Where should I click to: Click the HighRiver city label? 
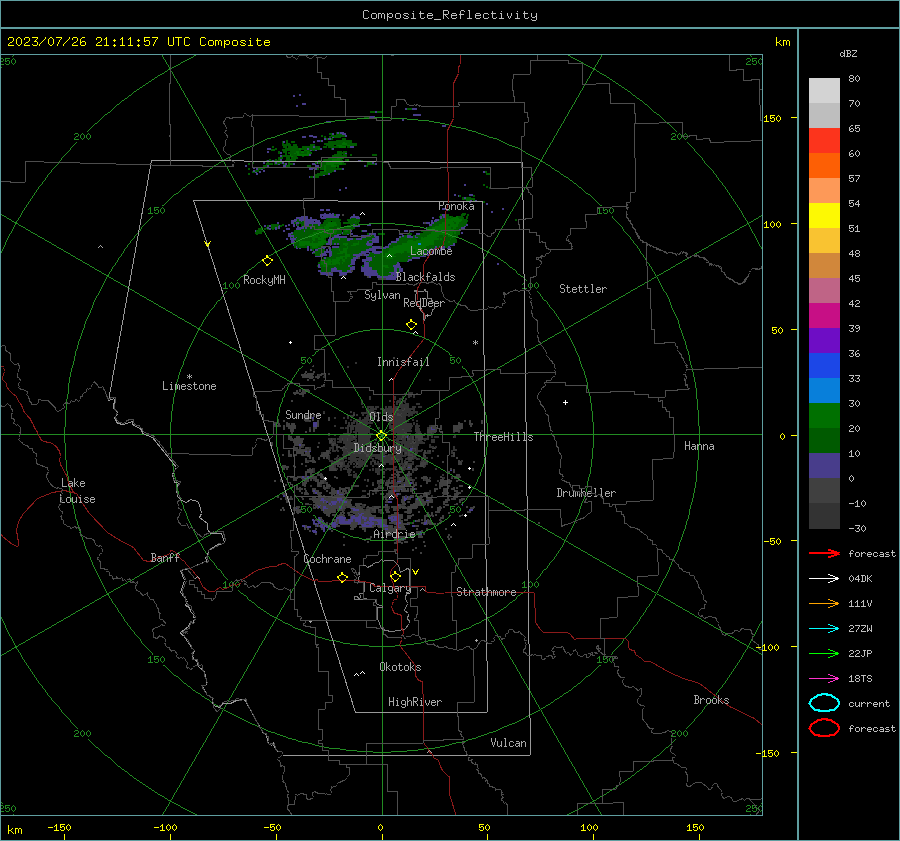[415, 702]
